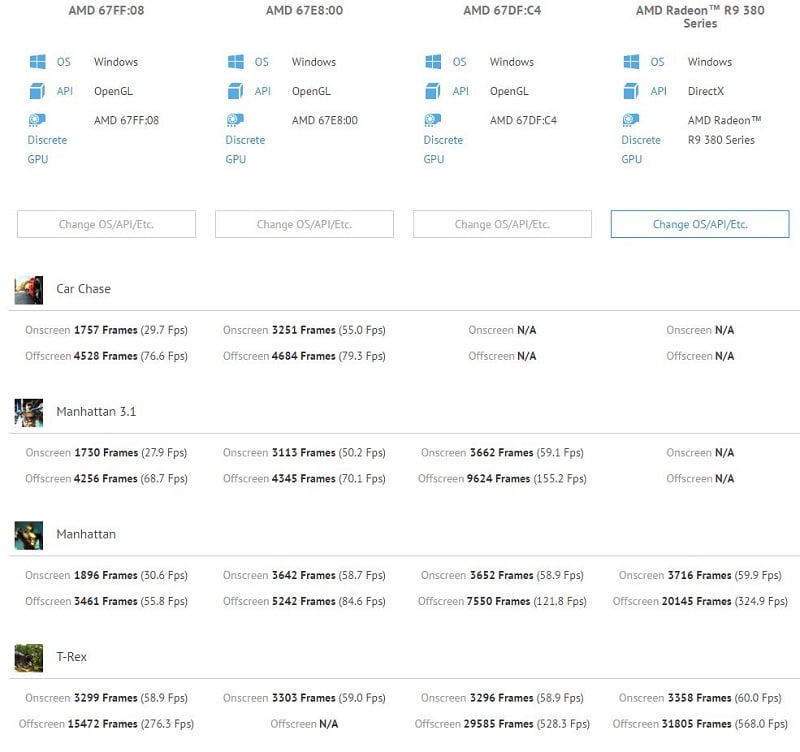Screen dimensions: 800x752
Task: Click the Discrete GPU icon under AMD 67E8:00
Action: tap(235, 120)
